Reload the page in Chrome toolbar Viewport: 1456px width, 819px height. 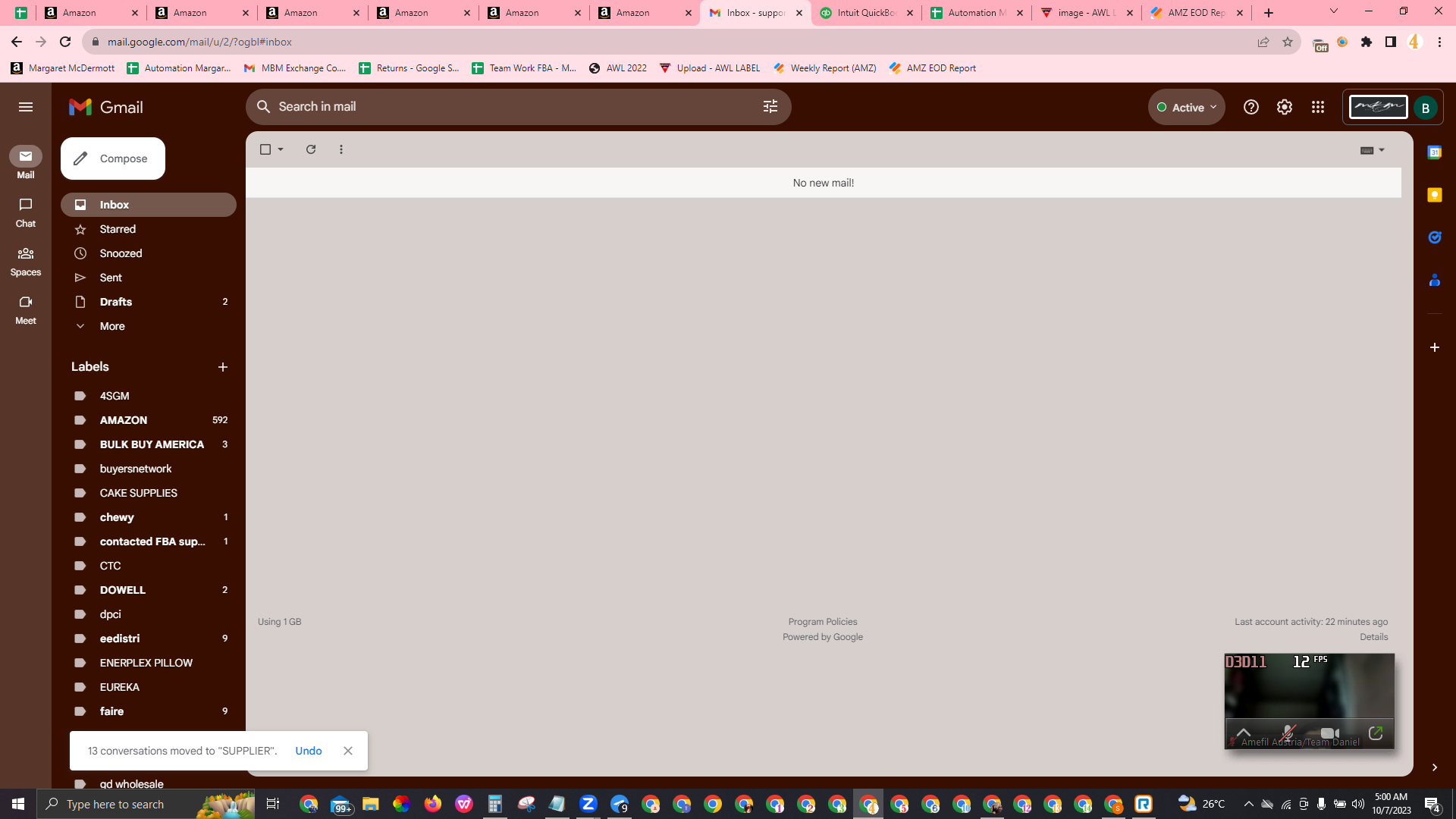[65, 42]
